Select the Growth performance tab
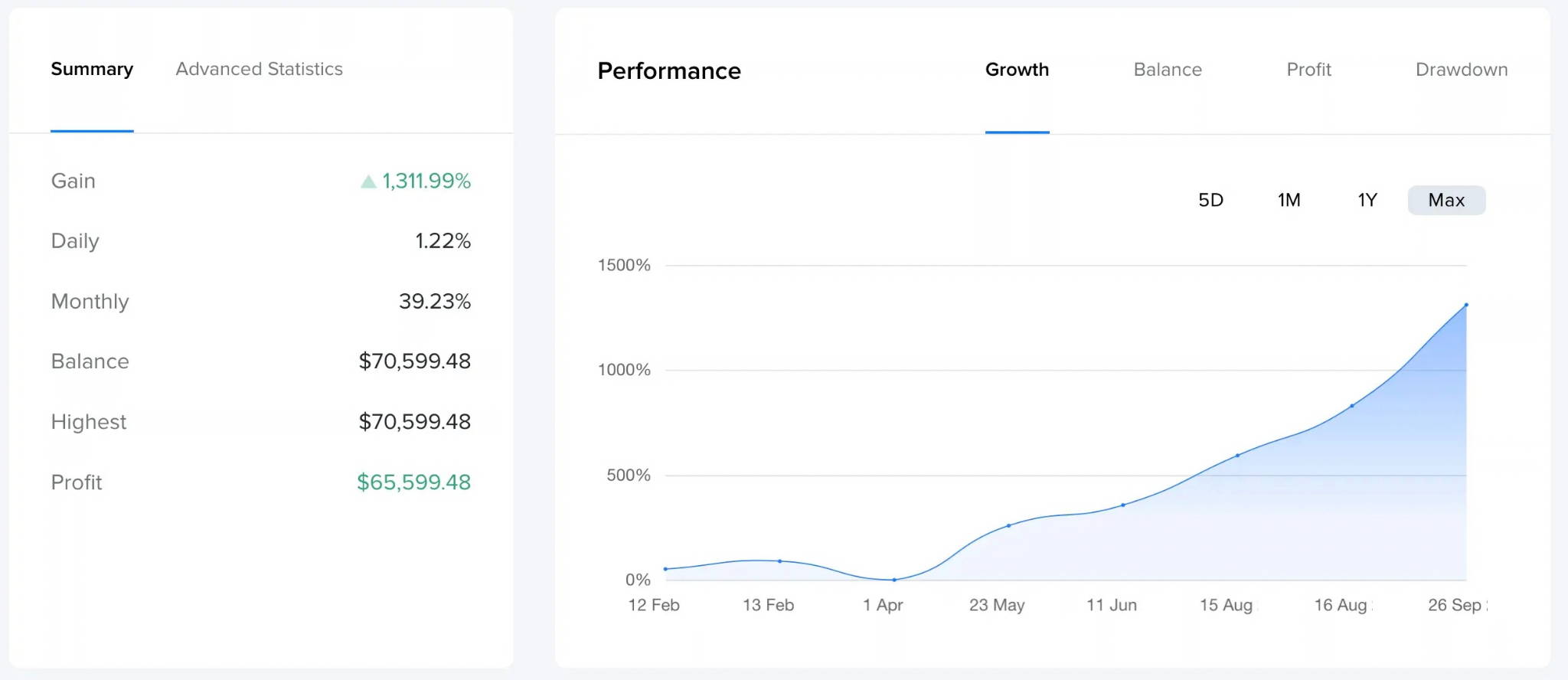Screen dimensions: 1568x680 tap(1017, 70)
